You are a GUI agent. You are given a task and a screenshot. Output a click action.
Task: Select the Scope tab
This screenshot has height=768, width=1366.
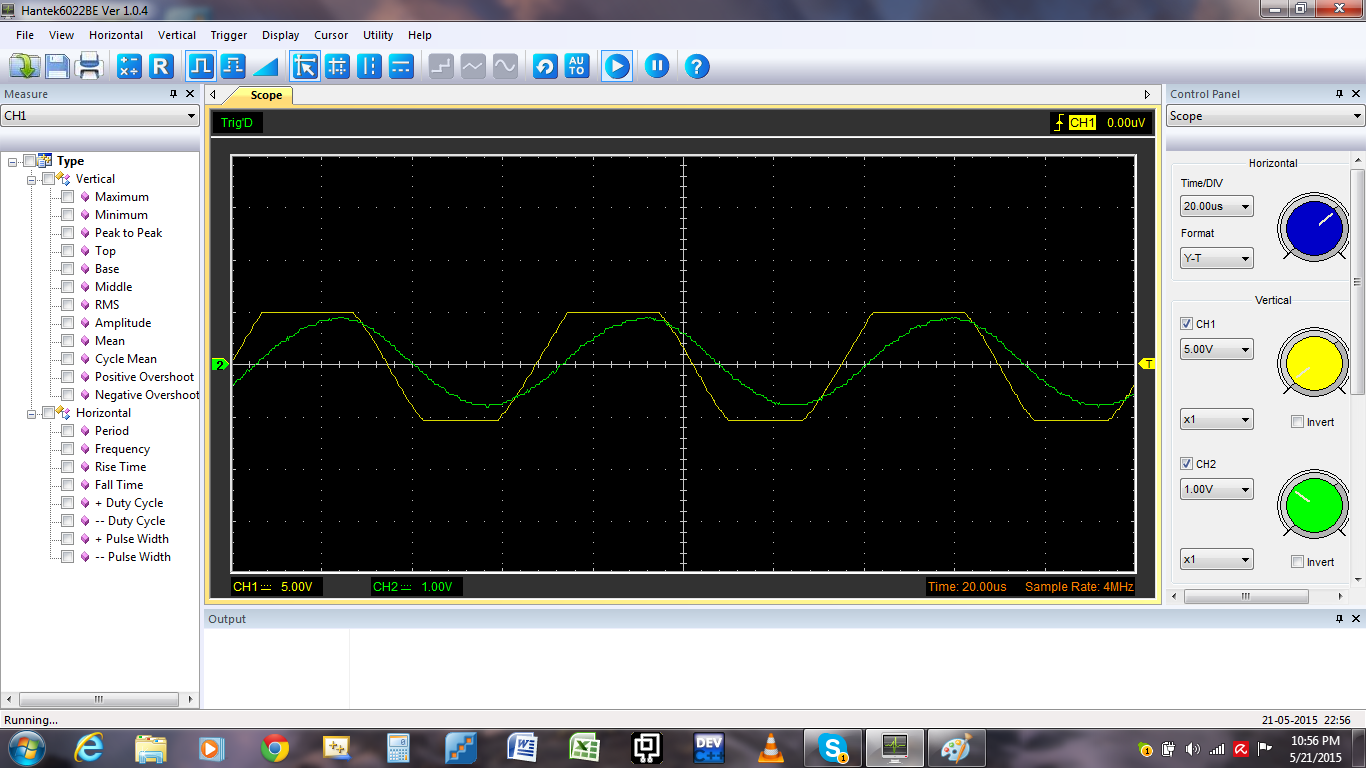pos(266,95)
